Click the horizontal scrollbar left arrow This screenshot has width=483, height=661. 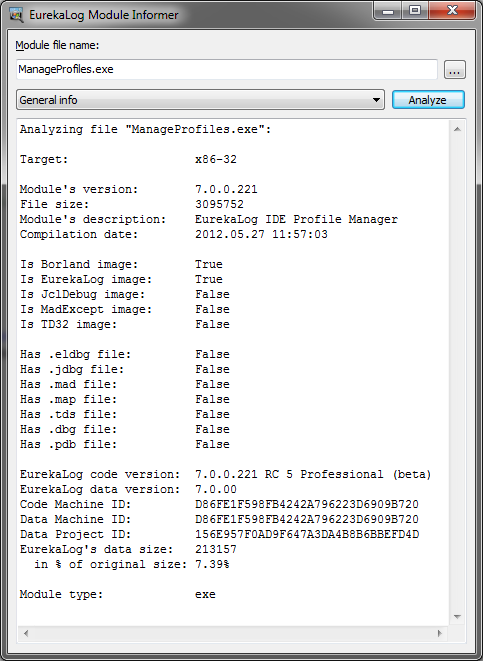point(26,633)
